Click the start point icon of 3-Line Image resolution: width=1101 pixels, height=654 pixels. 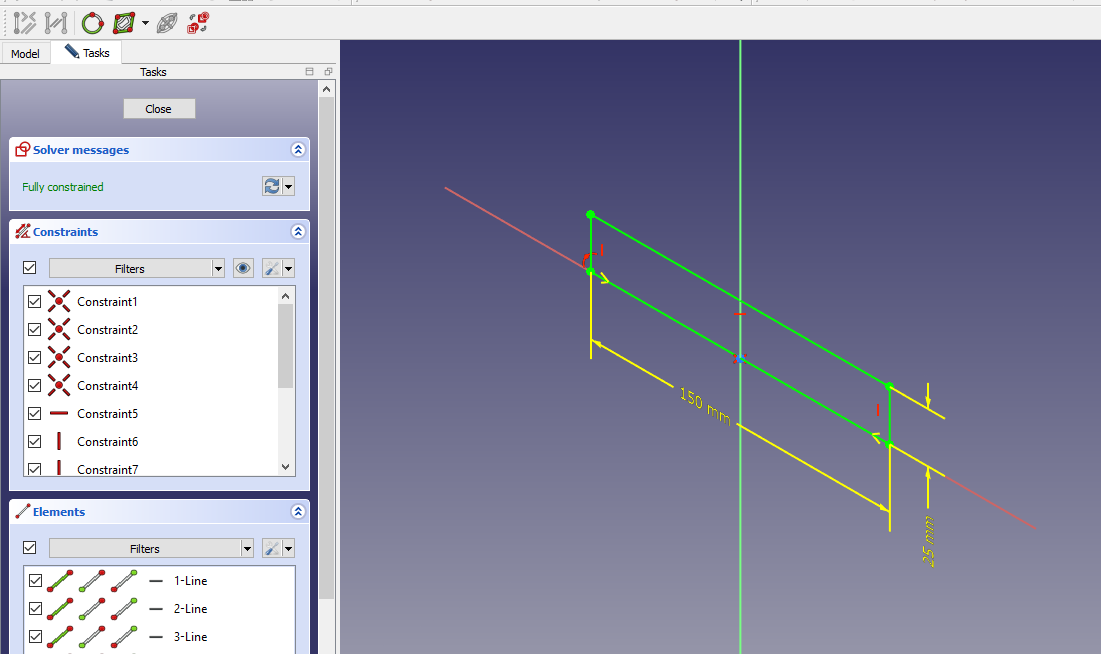pyautogui.click(x=92, y=637)
